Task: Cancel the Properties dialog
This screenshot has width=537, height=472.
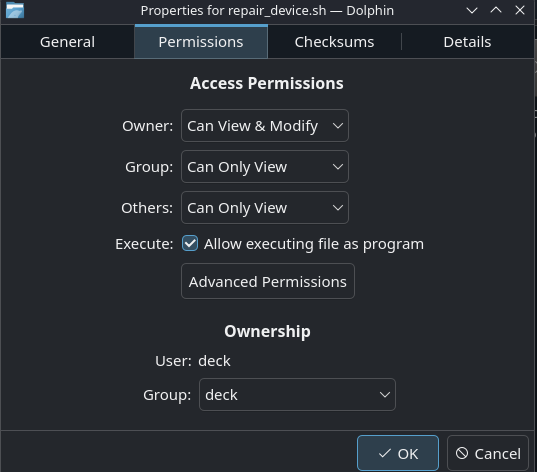Action: [488, 453]
